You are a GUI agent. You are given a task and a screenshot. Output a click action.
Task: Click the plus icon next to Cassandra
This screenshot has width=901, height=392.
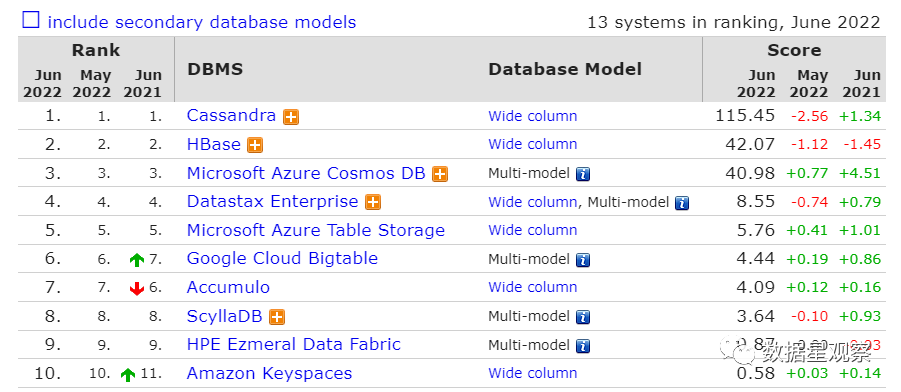[291, 117]
